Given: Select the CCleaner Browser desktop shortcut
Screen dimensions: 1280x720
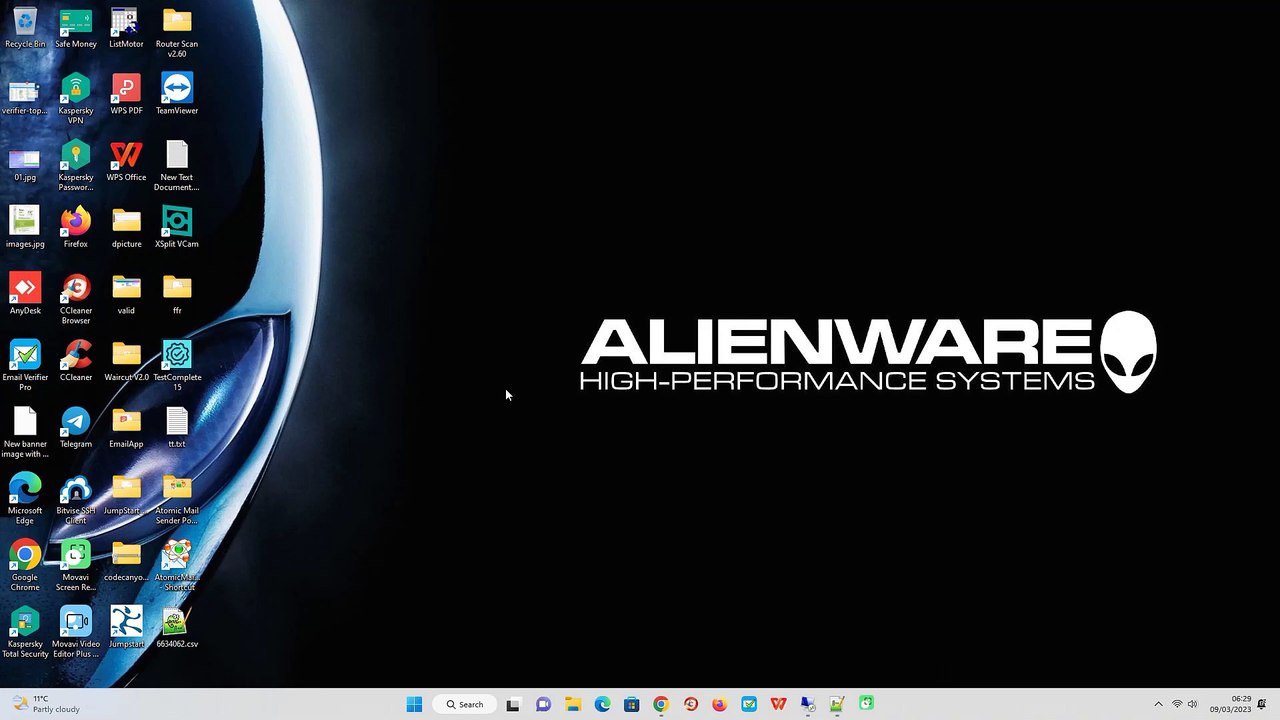Looking at the screenshot, I should pyautogui.click(x=76, y=299).
